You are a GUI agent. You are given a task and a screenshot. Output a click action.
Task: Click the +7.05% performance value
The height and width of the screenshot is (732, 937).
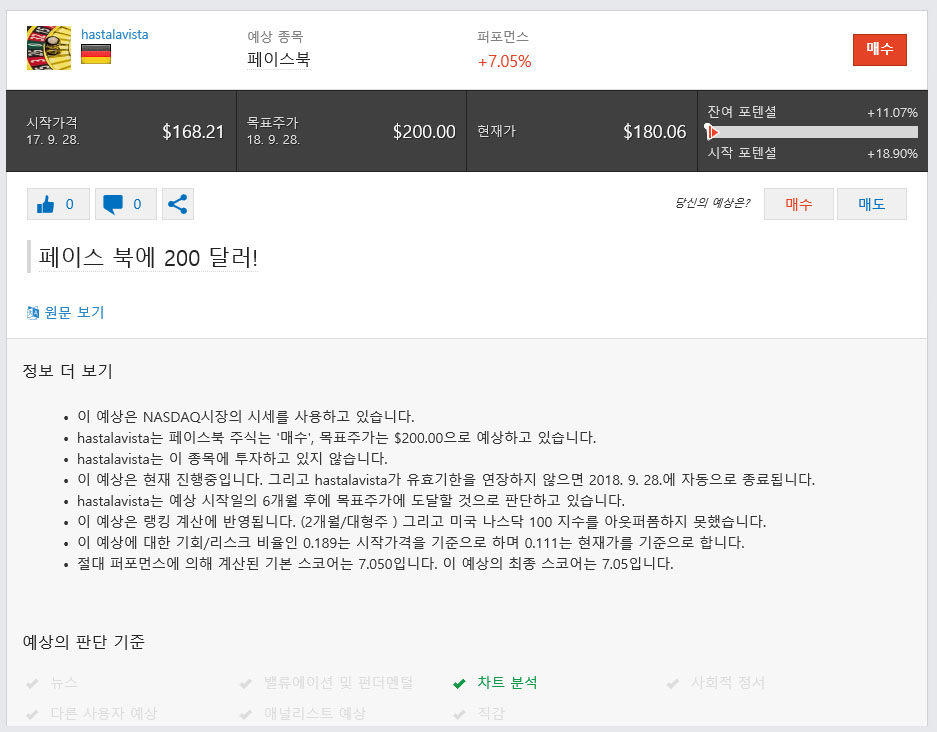504,61
